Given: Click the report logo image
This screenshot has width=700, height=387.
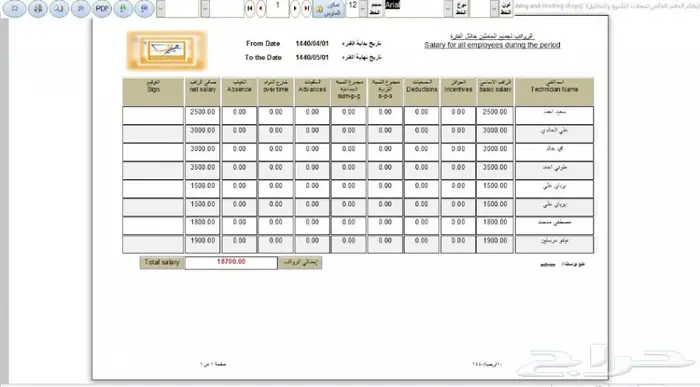Looking at the screenshot, I should (167, 50).
